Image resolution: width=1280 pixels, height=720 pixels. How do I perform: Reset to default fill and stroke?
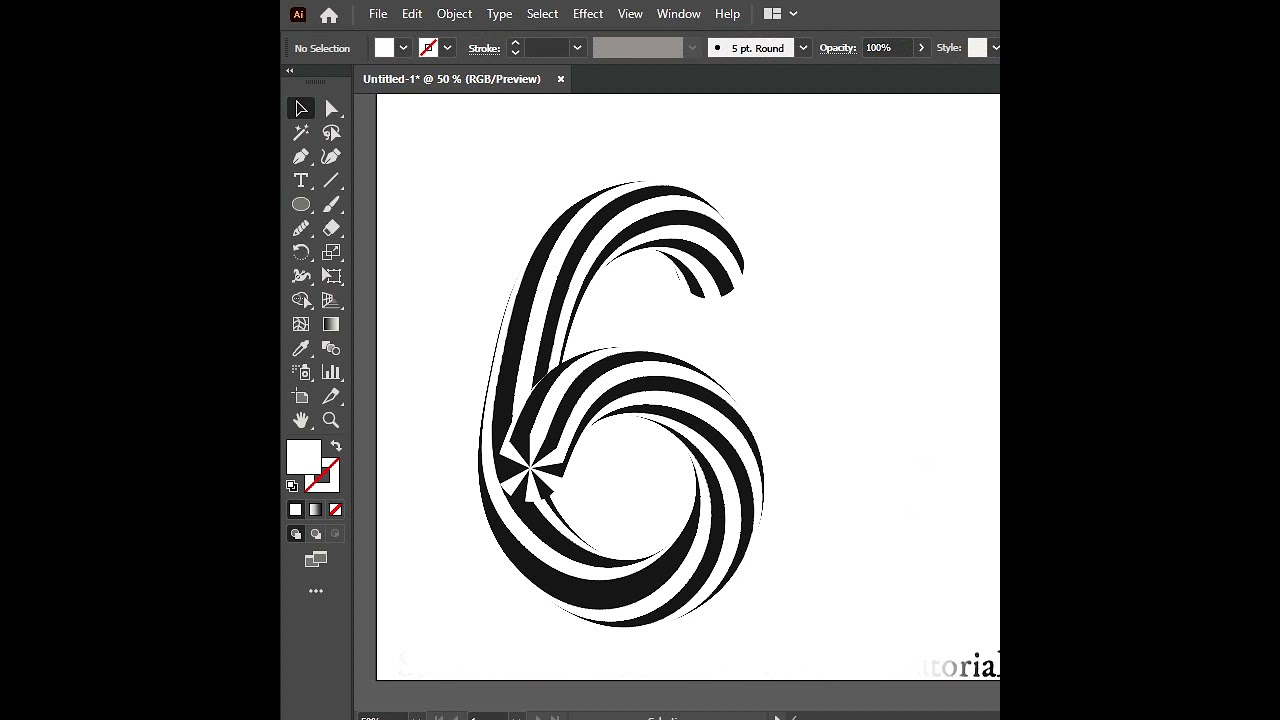(292, 486)
